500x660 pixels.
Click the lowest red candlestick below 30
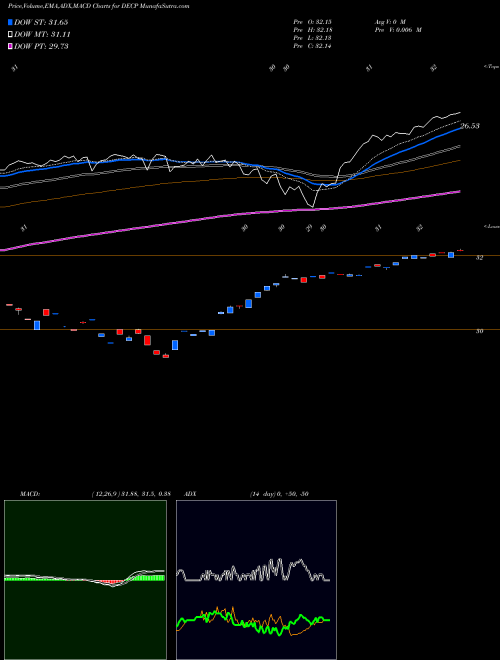[166, 356]
